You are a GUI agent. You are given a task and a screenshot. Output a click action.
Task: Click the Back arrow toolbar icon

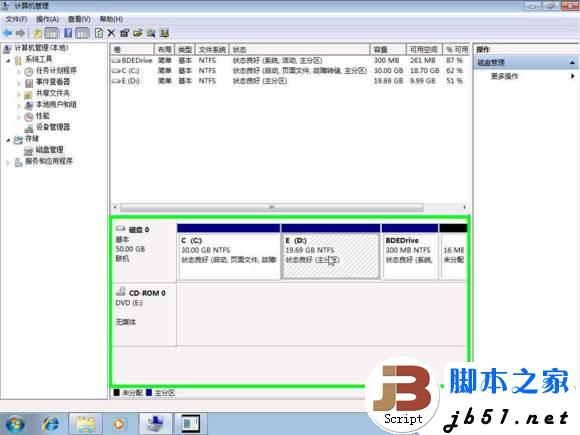click(7, 33)
